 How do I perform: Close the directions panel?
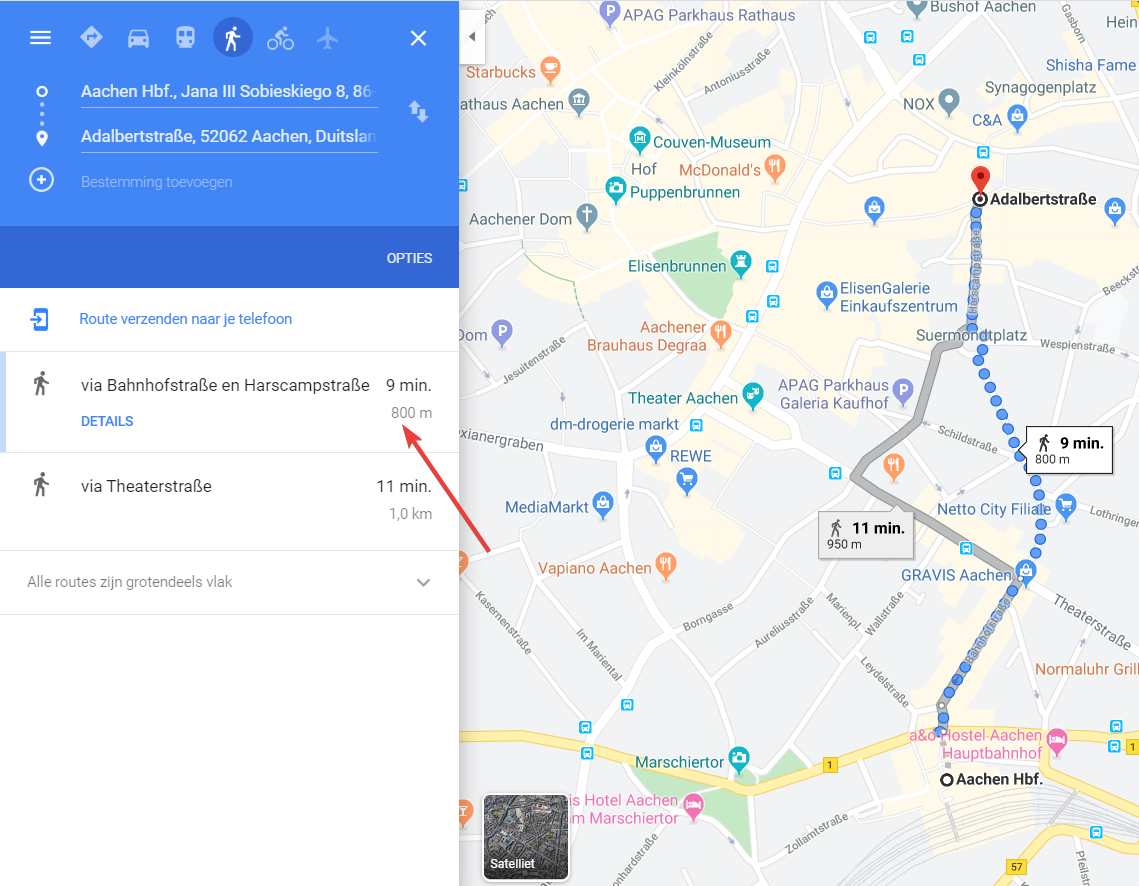pos(418,38)
